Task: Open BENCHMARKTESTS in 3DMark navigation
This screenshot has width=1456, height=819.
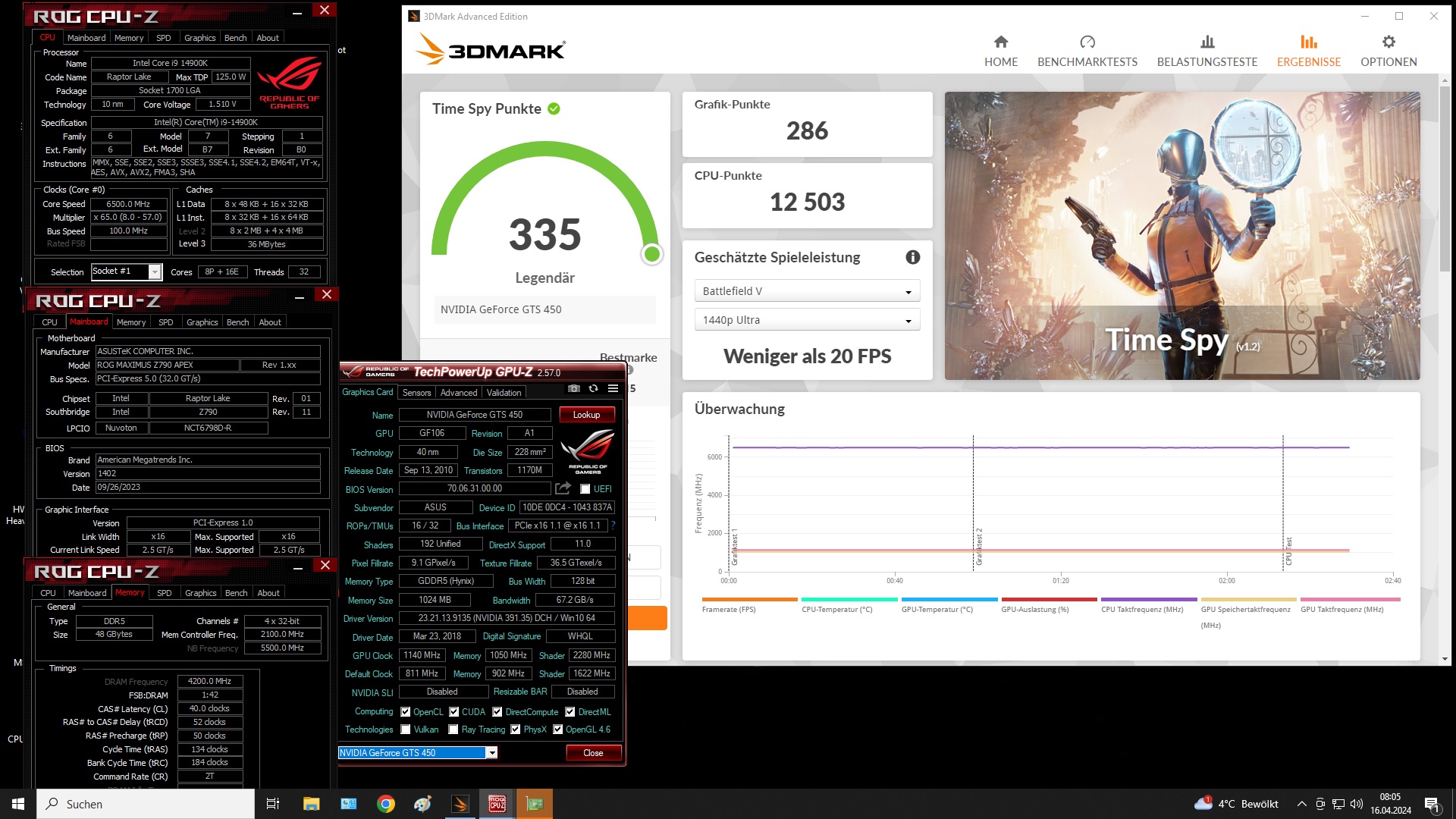Action: [1087, 51]
